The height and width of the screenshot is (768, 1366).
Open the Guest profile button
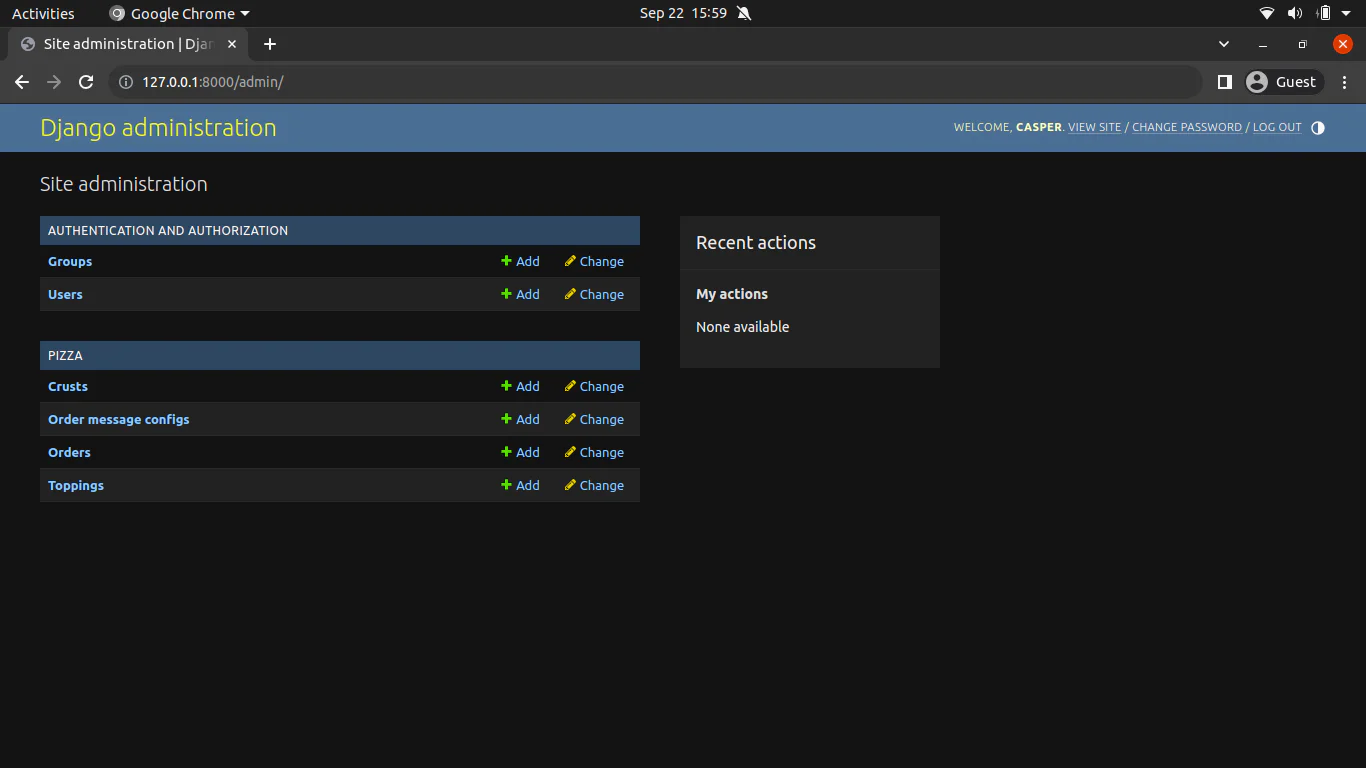point(1284,82)
